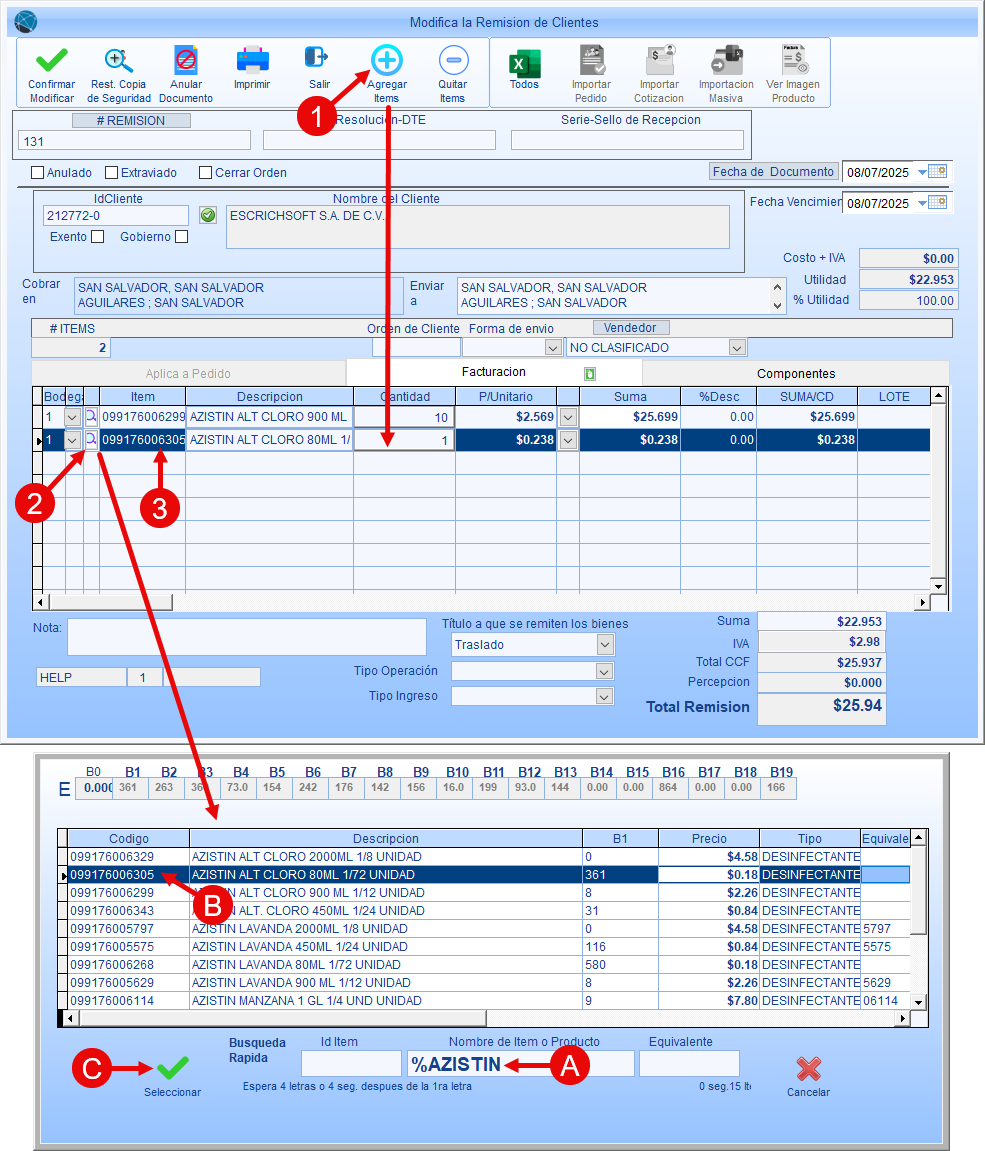The width and height of the screenshot is (985, 1151).
Task: Open Bodega dropdown in row 099176006305
Action: pyautogui.click(x=73, y=440)
